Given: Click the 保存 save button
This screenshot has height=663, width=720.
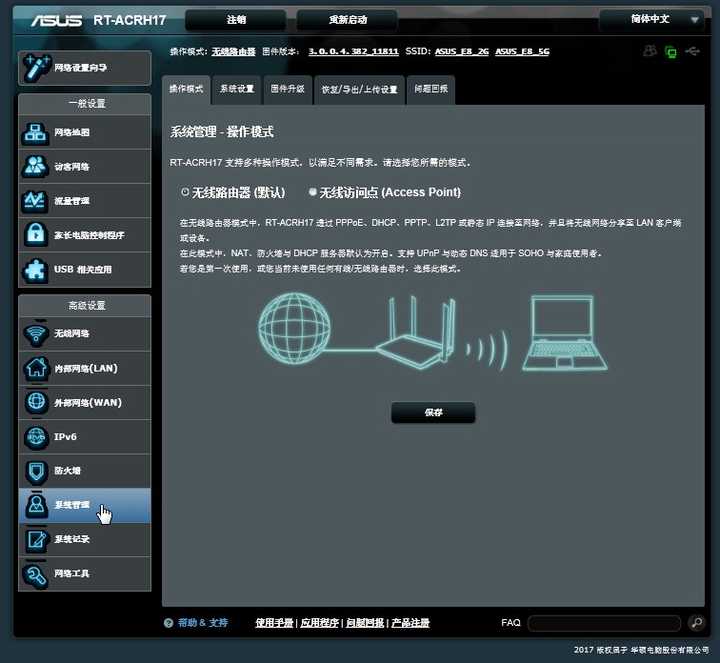Looking at the screenshot, I should point(433,412).
